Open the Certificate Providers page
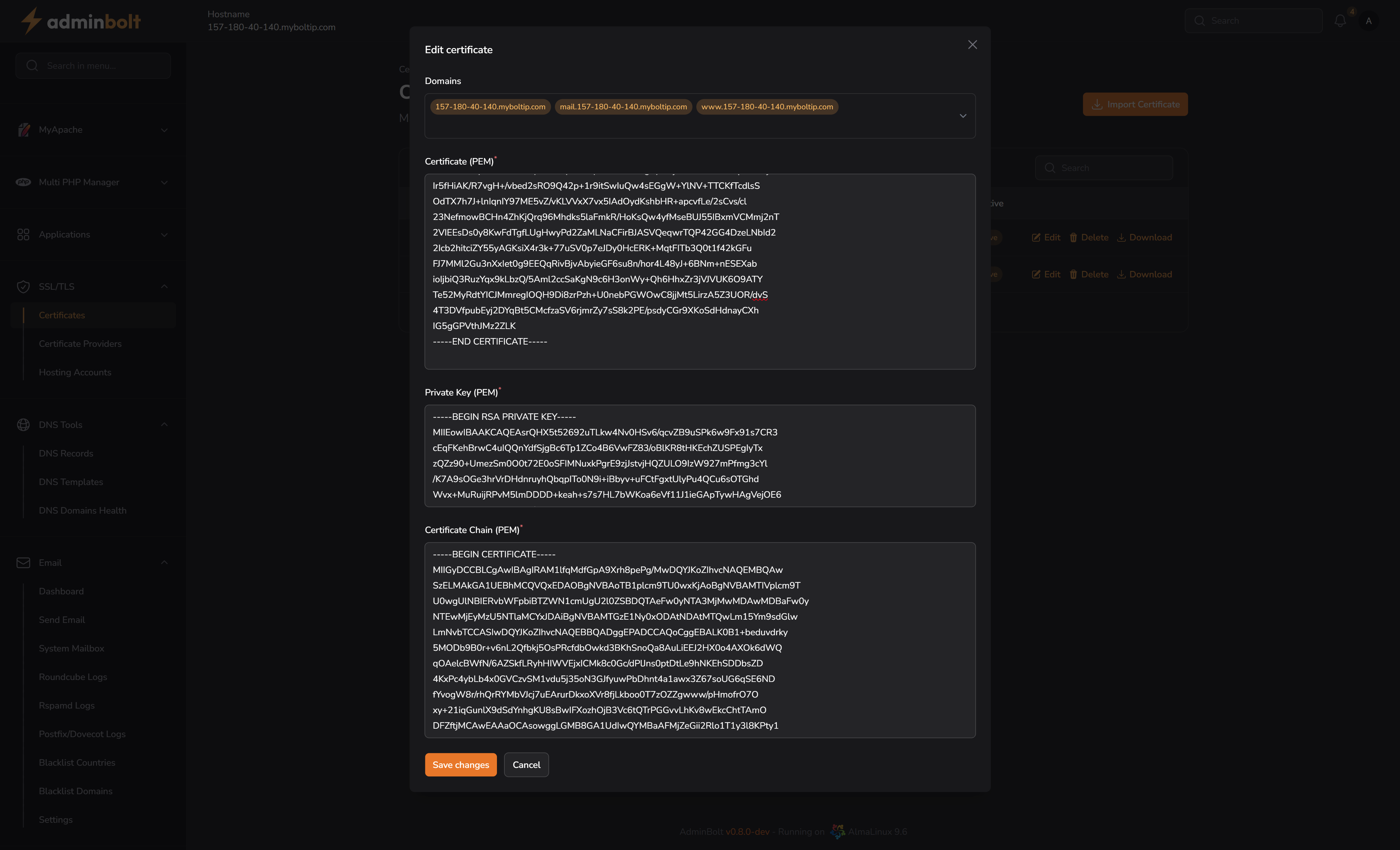The width and height of the screenshot is (1400, 850). [80, 344]
